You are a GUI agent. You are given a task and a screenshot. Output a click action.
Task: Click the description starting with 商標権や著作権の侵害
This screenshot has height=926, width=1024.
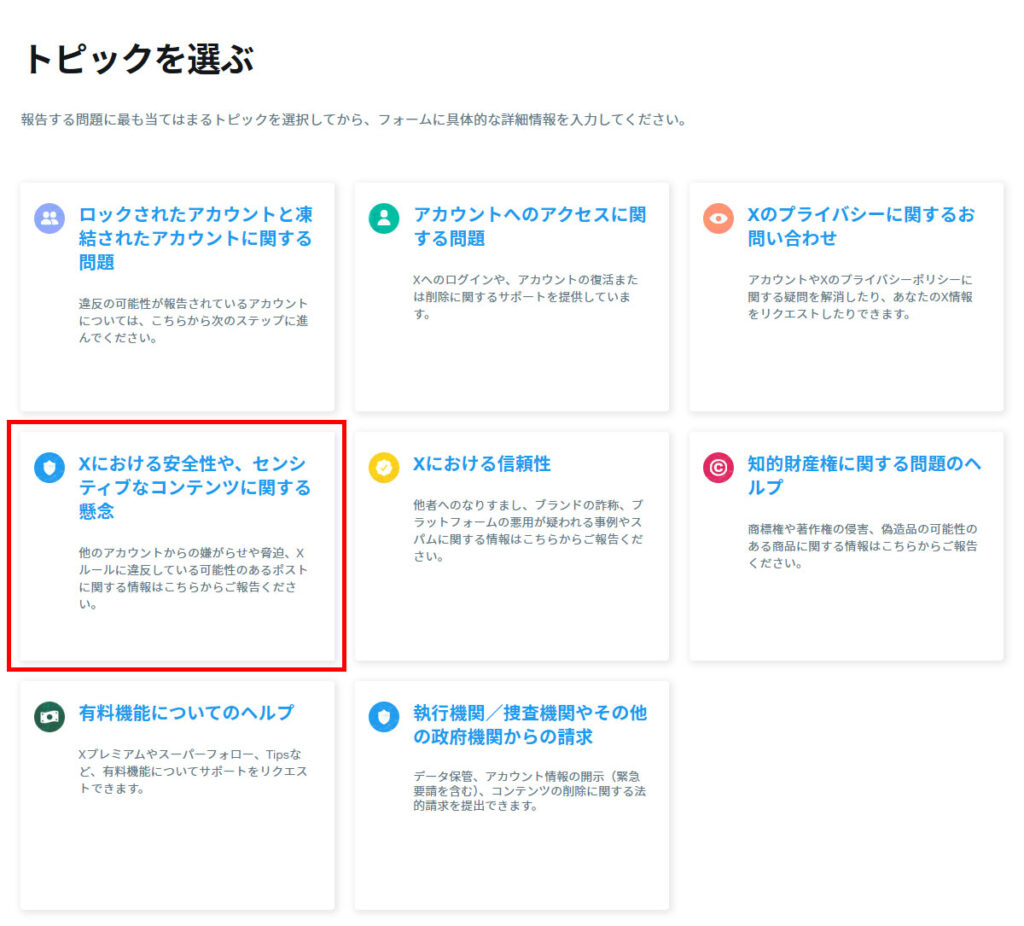862,545
